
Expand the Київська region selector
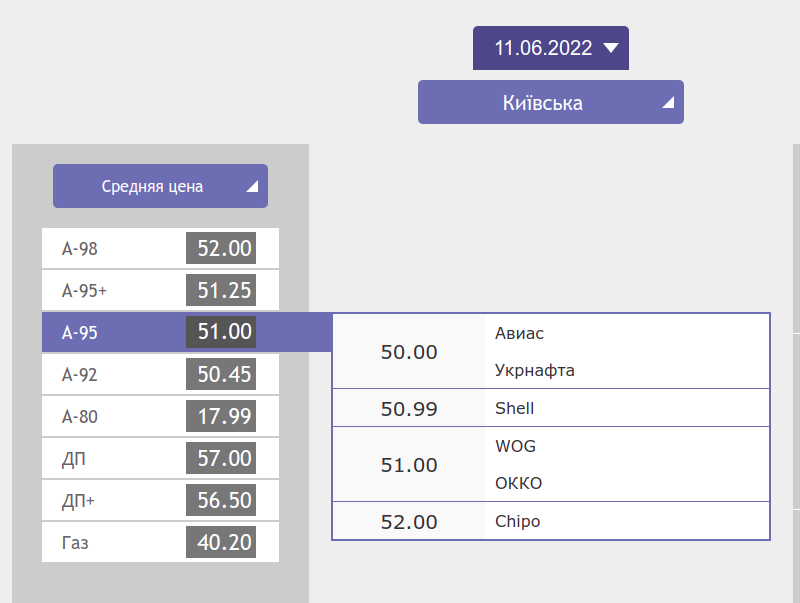pyautogui.click(x=550, y=102)
